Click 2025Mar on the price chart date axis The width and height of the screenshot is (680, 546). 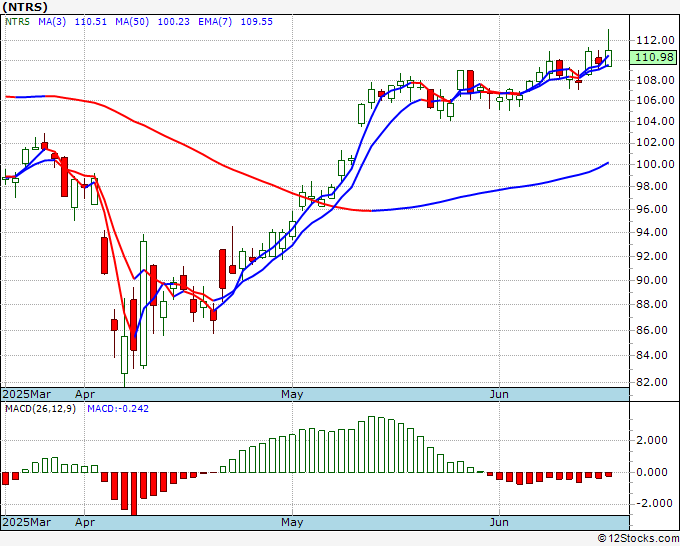tap(27, 394)
